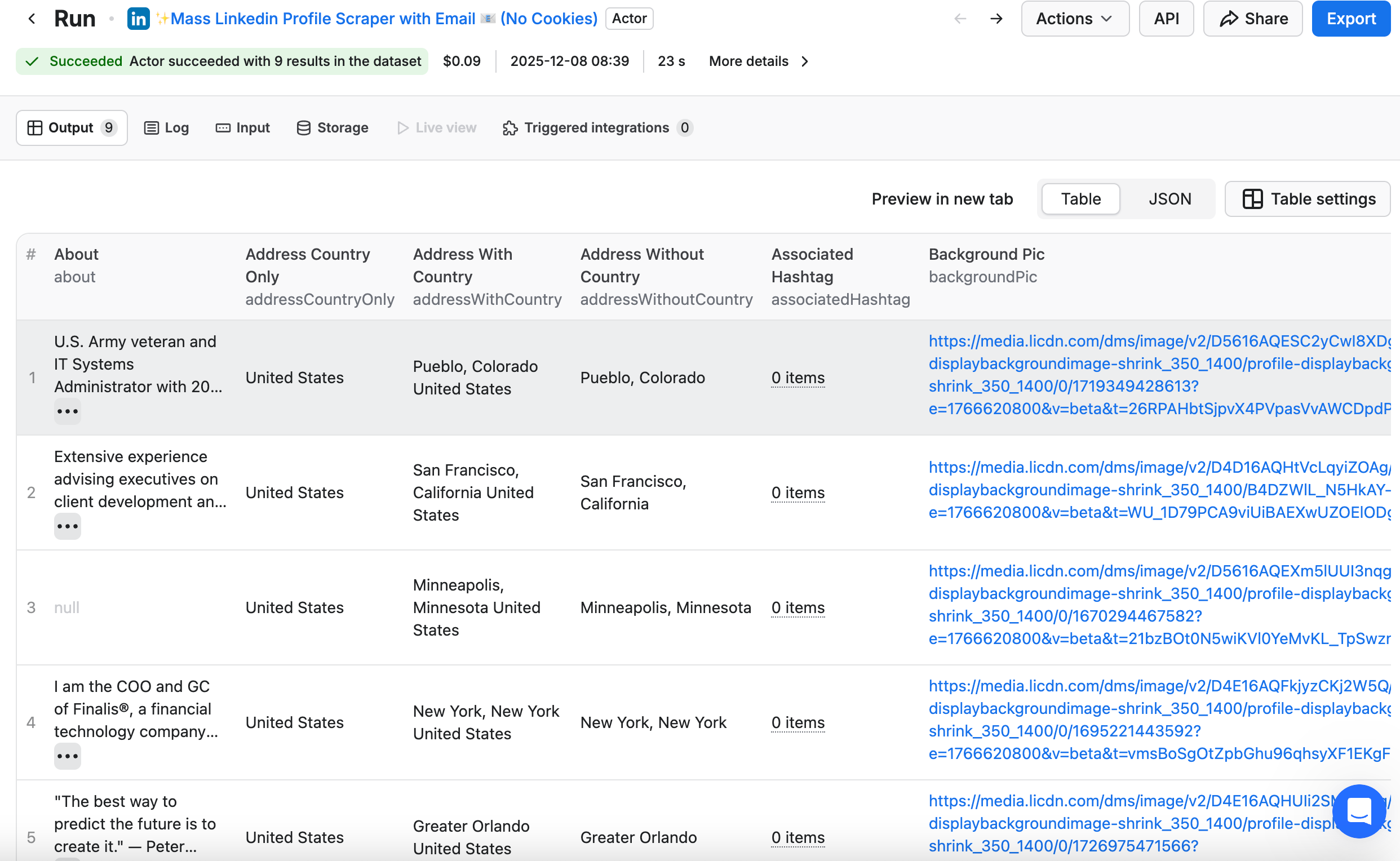
Task: Expand row 4 About text ellipsis
Action: tap(67, 756)
